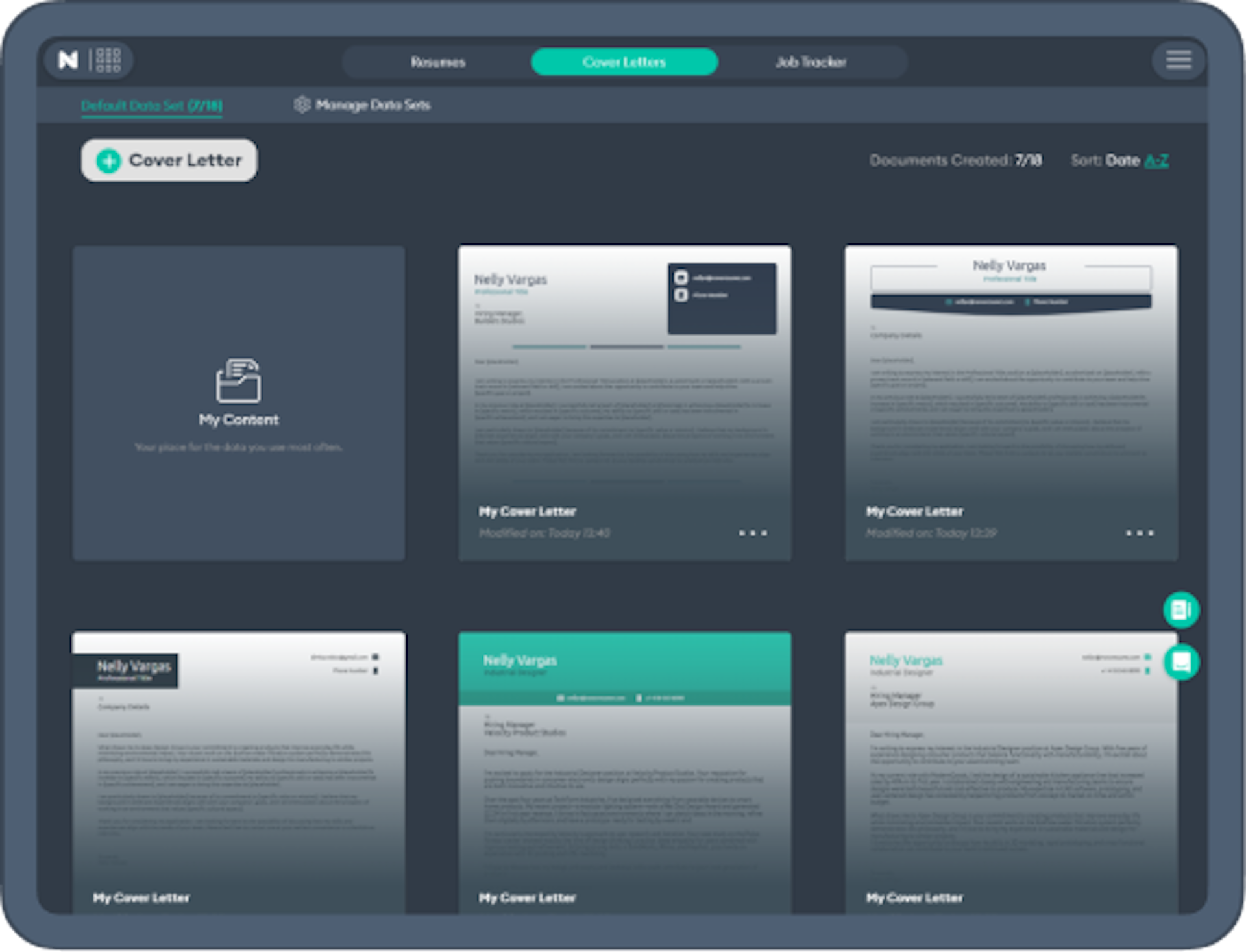Click the gear icon beside Manage Data Sets

[x=302, y=104]
